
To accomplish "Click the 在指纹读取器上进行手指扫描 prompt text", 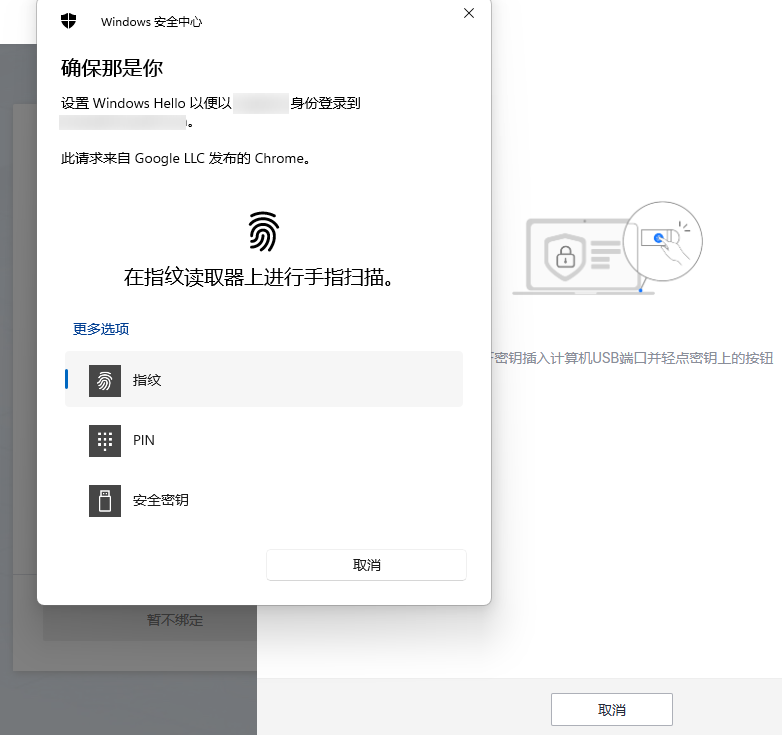I will tap(258, 277).
